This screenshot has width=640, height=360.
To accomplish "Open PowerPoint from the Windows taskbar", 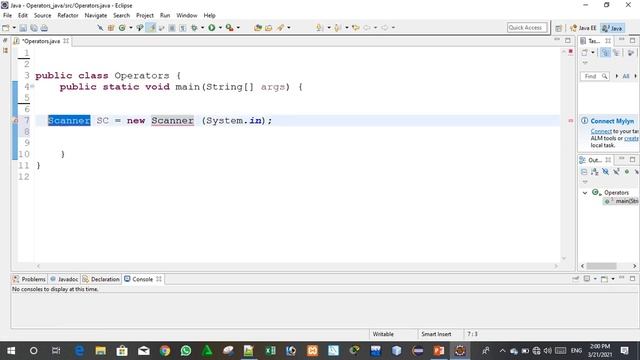I will (439, 350).
